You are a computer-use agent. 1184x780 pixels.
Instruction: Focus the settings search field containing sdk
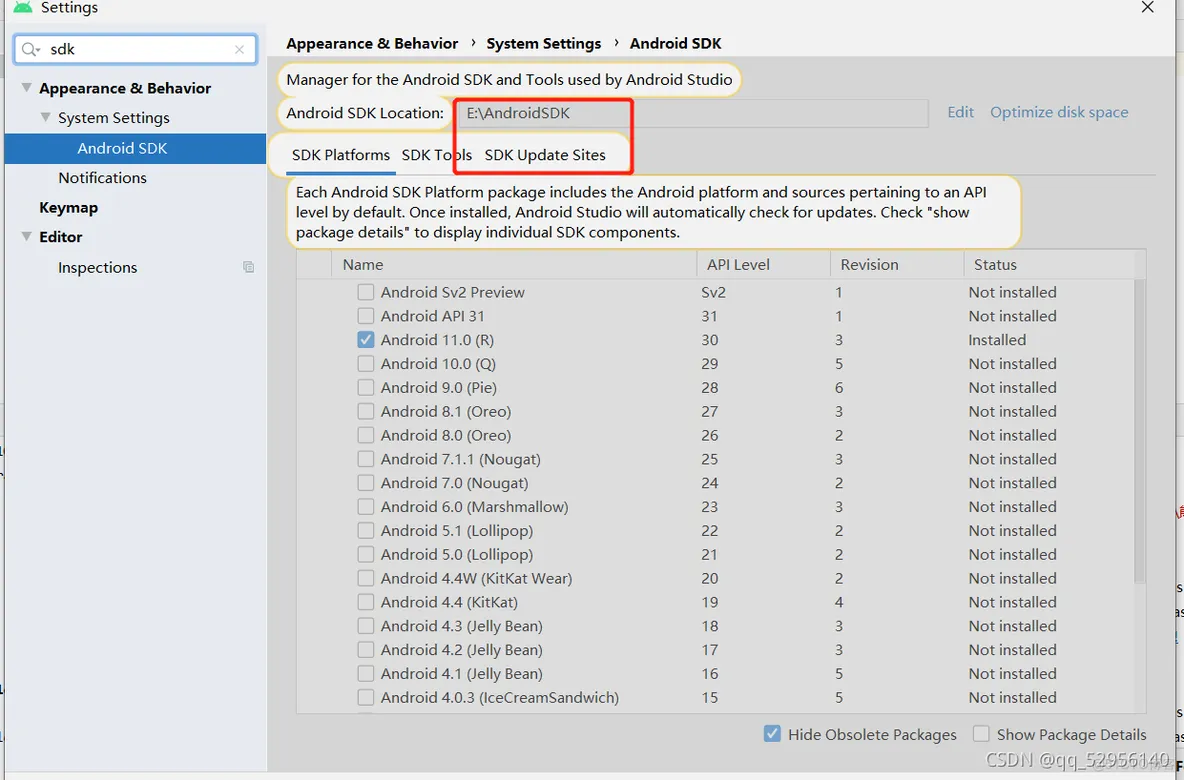click(136, 50)
